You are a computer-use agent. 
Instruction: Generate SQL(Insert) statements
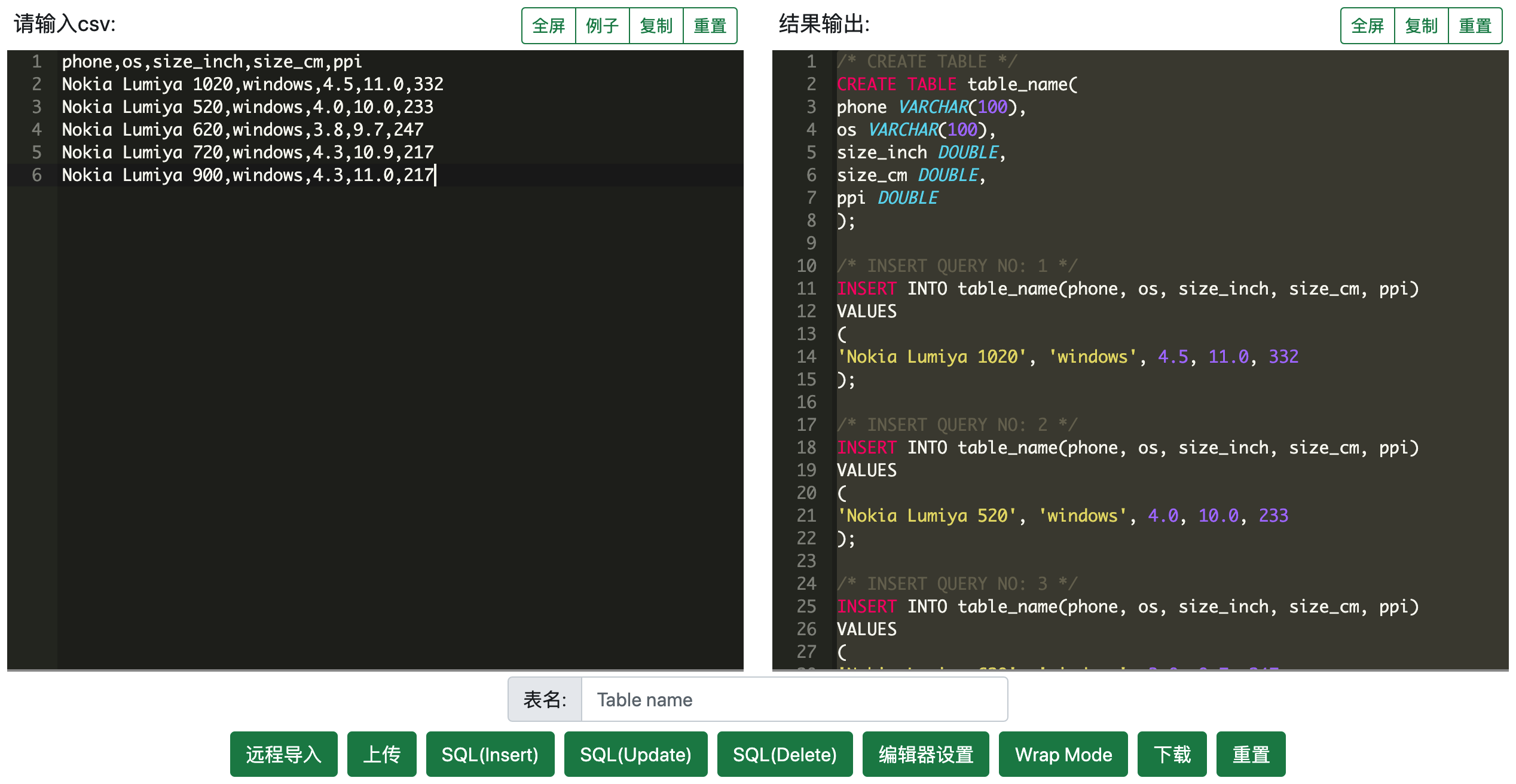point(490,754)
